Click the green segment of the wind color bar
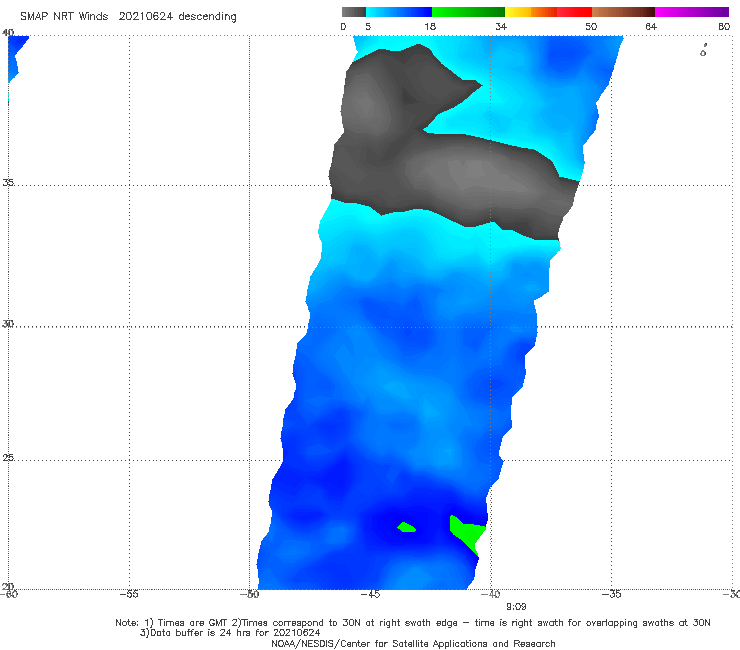This screenshot has width=740, height=650. (468, 12)
